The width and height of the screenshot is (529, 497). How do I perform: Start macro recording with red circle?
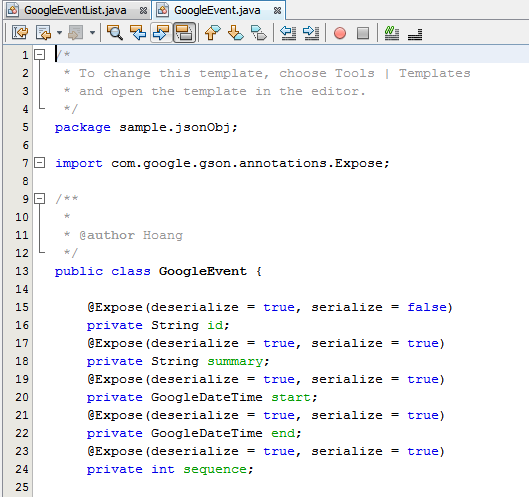[x=340, y=33]
